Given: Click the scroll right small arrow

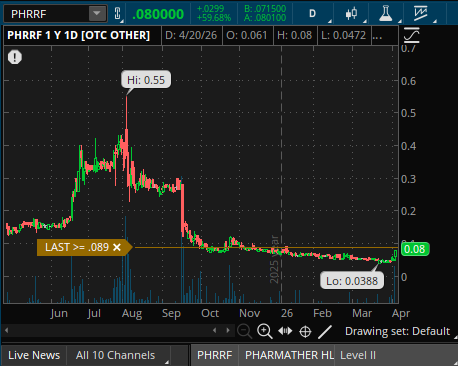Looking at the screenshot, I should click(228, 330).
